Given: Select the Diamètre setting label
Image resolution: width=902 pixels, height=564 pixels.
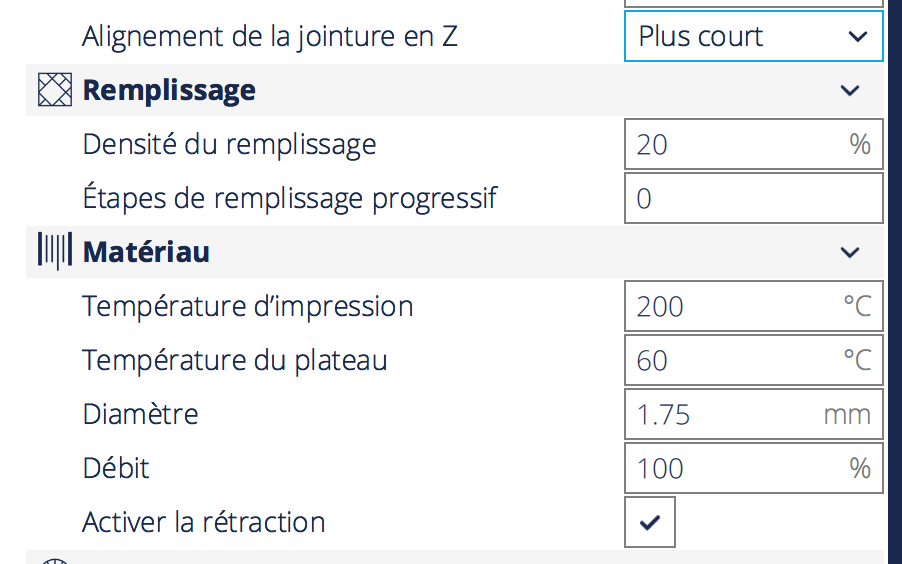Looking at the screenshot, I should 140,414.
